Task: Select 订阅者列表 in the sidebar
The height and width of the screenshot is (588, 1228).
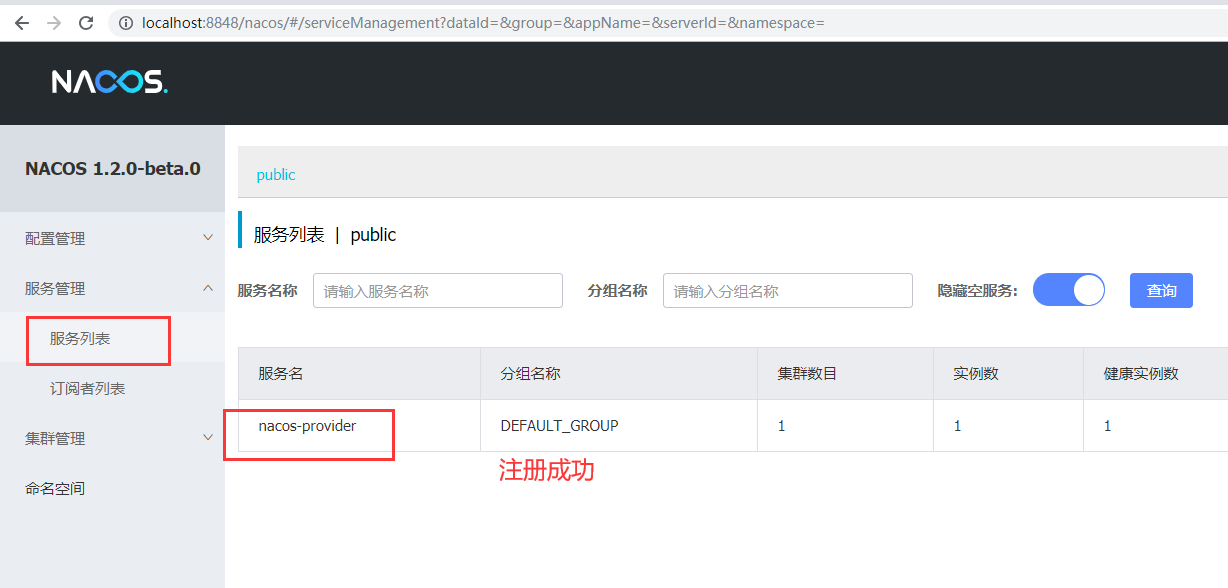Action: coord(88,388)
